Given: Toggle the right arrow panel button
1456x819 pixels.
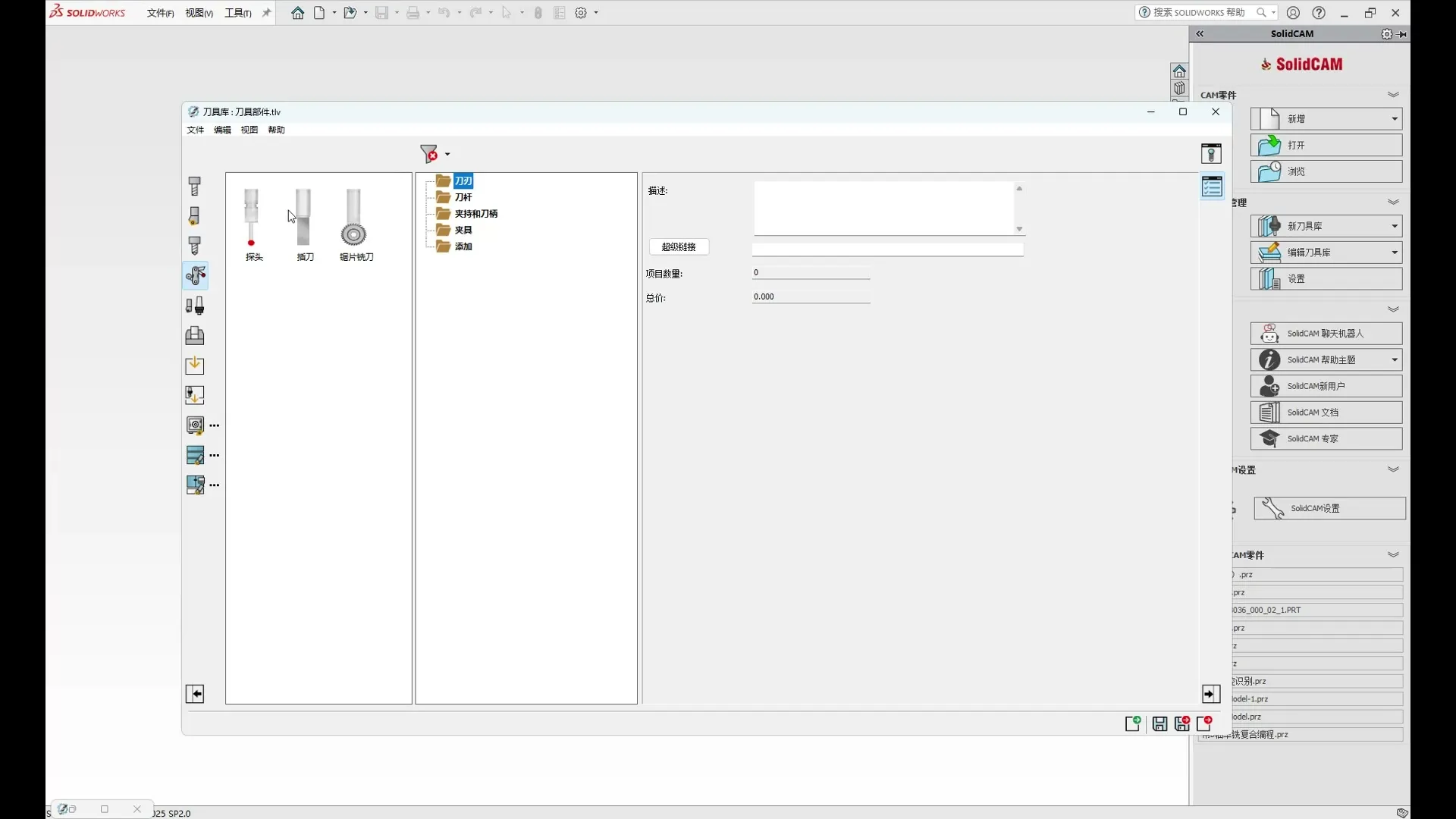Looking at the screenshot, I should 1210,694.
